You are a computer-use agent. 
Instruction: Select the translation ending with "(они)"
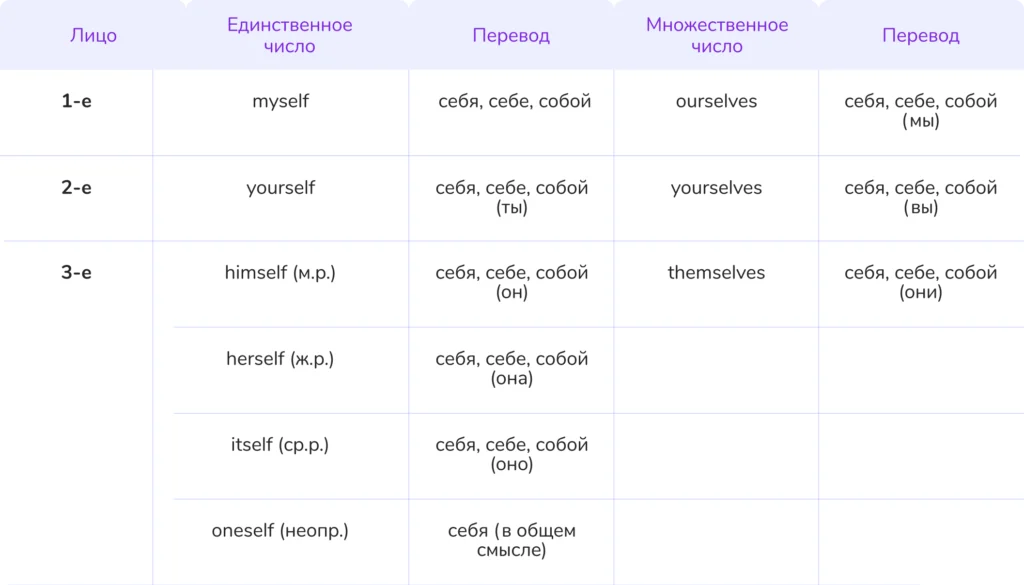pos(920,283)
